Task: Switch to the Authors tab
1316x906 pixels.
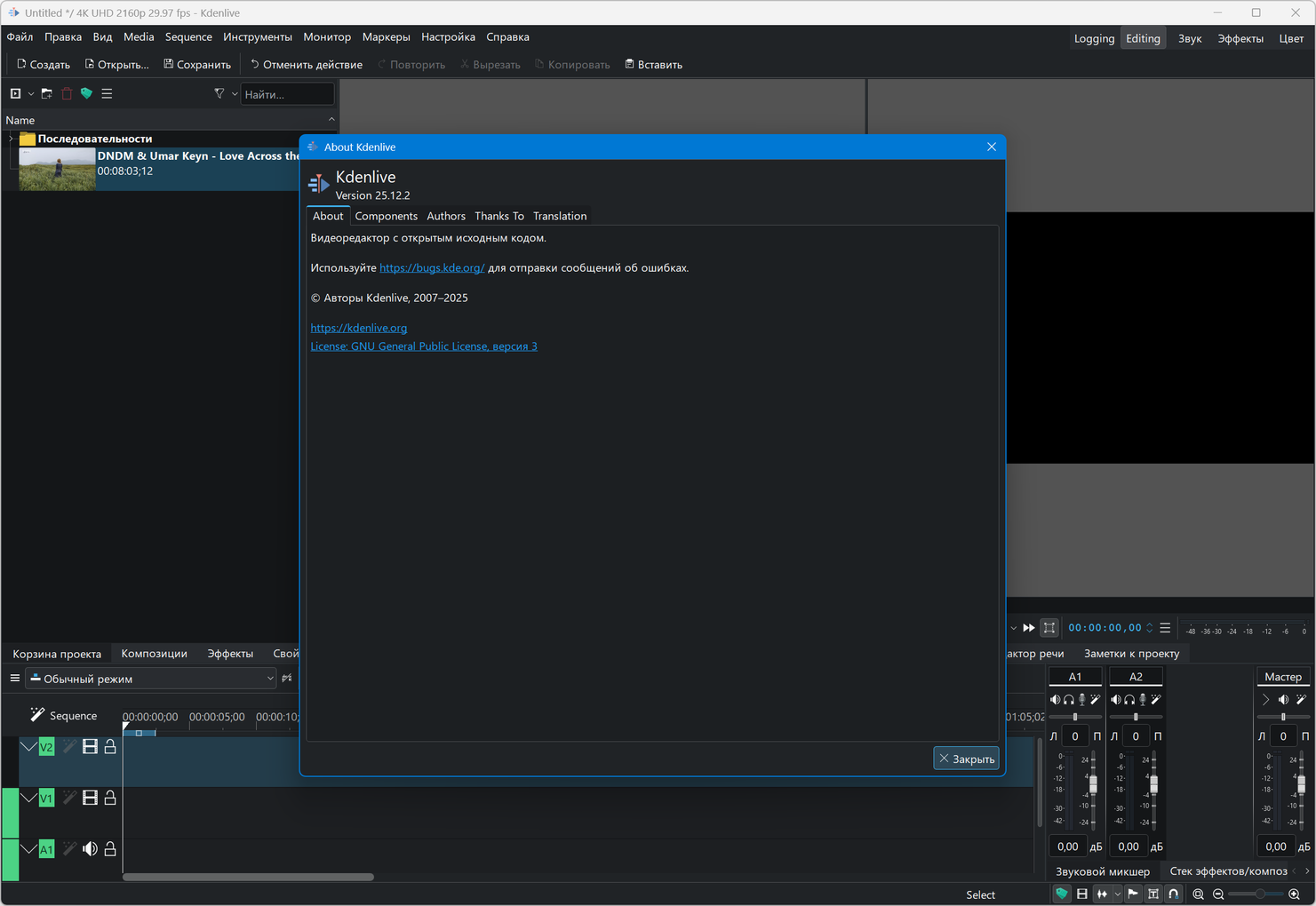Action: [x=445, y=216]
